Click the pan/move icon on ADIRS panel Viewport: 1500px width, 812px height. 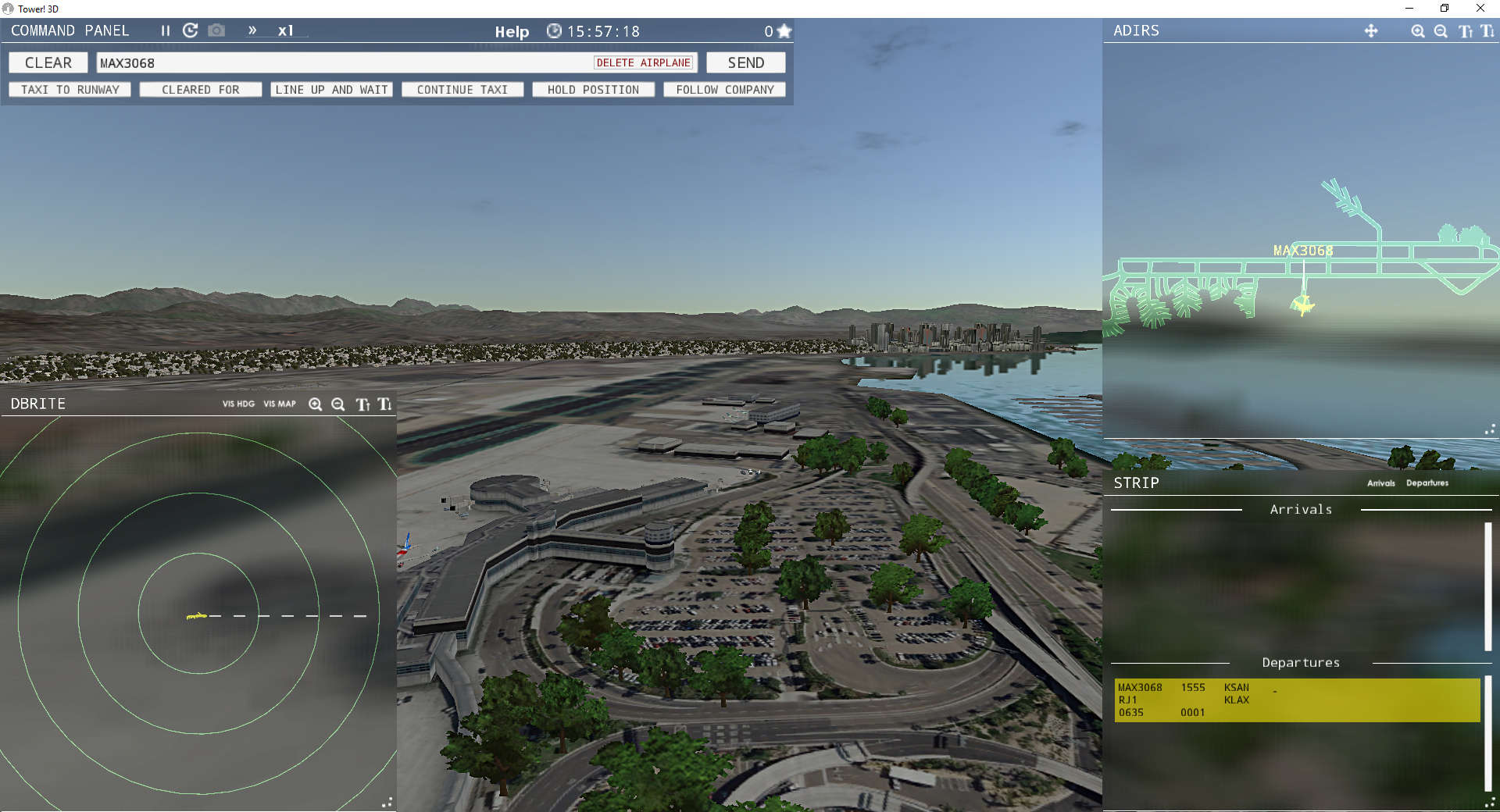coord(1372,31)
